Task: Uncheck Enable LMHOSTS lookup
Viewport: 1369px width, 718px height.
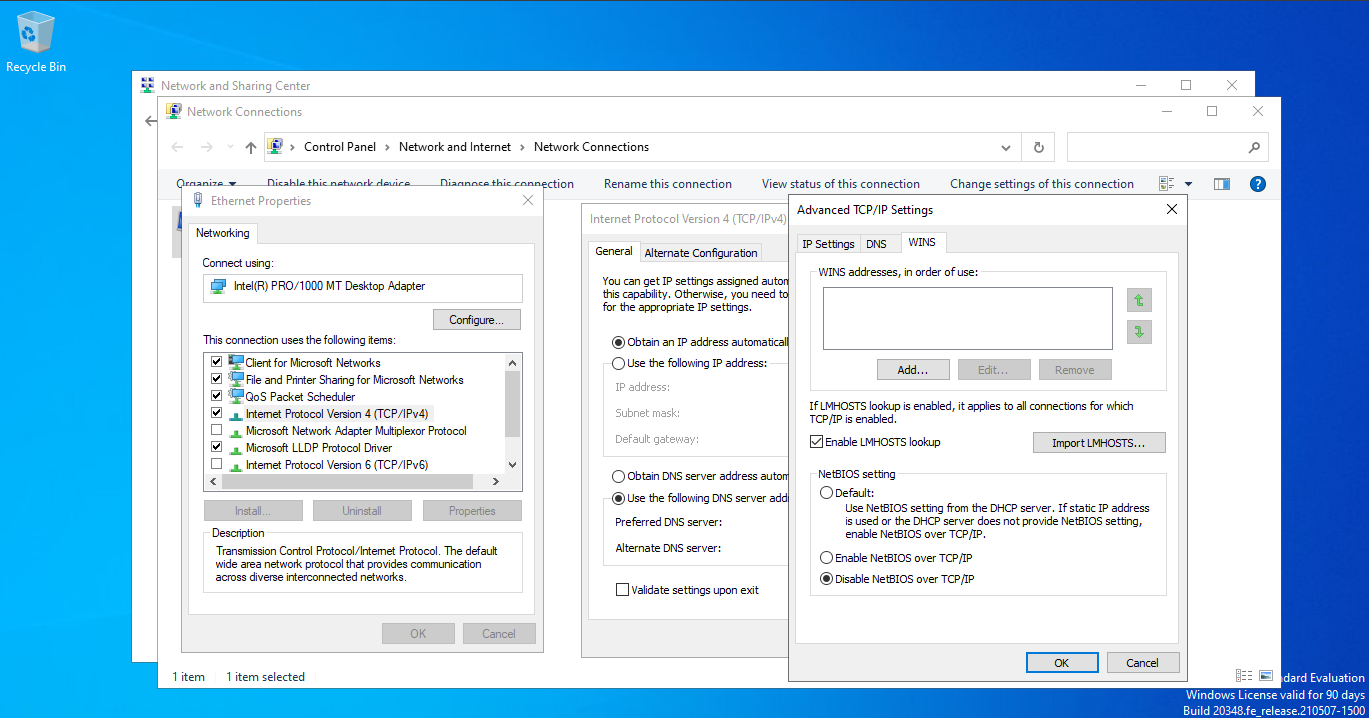Action: [x=816, y=442]
